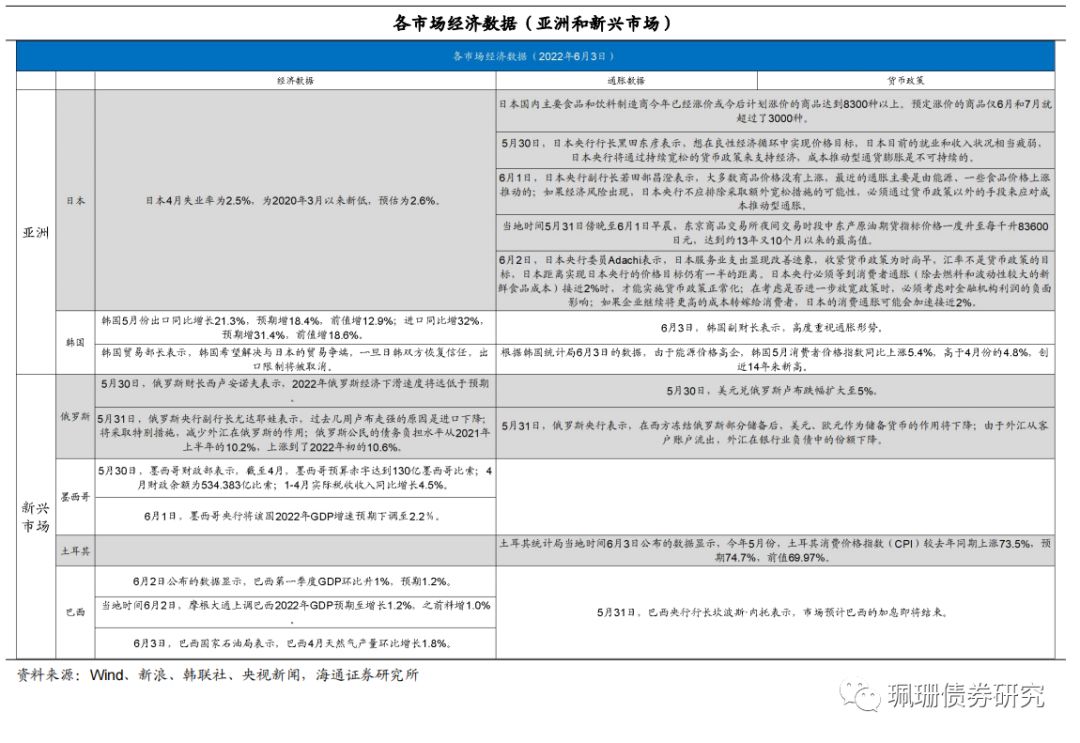Click the 通胀数据 column header

(626, 81)
